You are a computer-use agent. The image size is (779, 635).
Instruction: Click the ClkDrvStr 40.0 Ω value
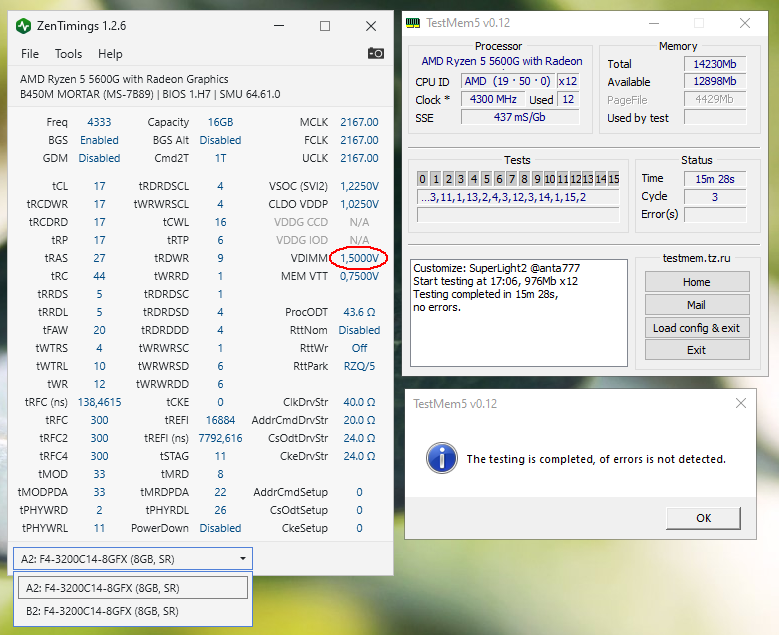(x=359, y=402)
